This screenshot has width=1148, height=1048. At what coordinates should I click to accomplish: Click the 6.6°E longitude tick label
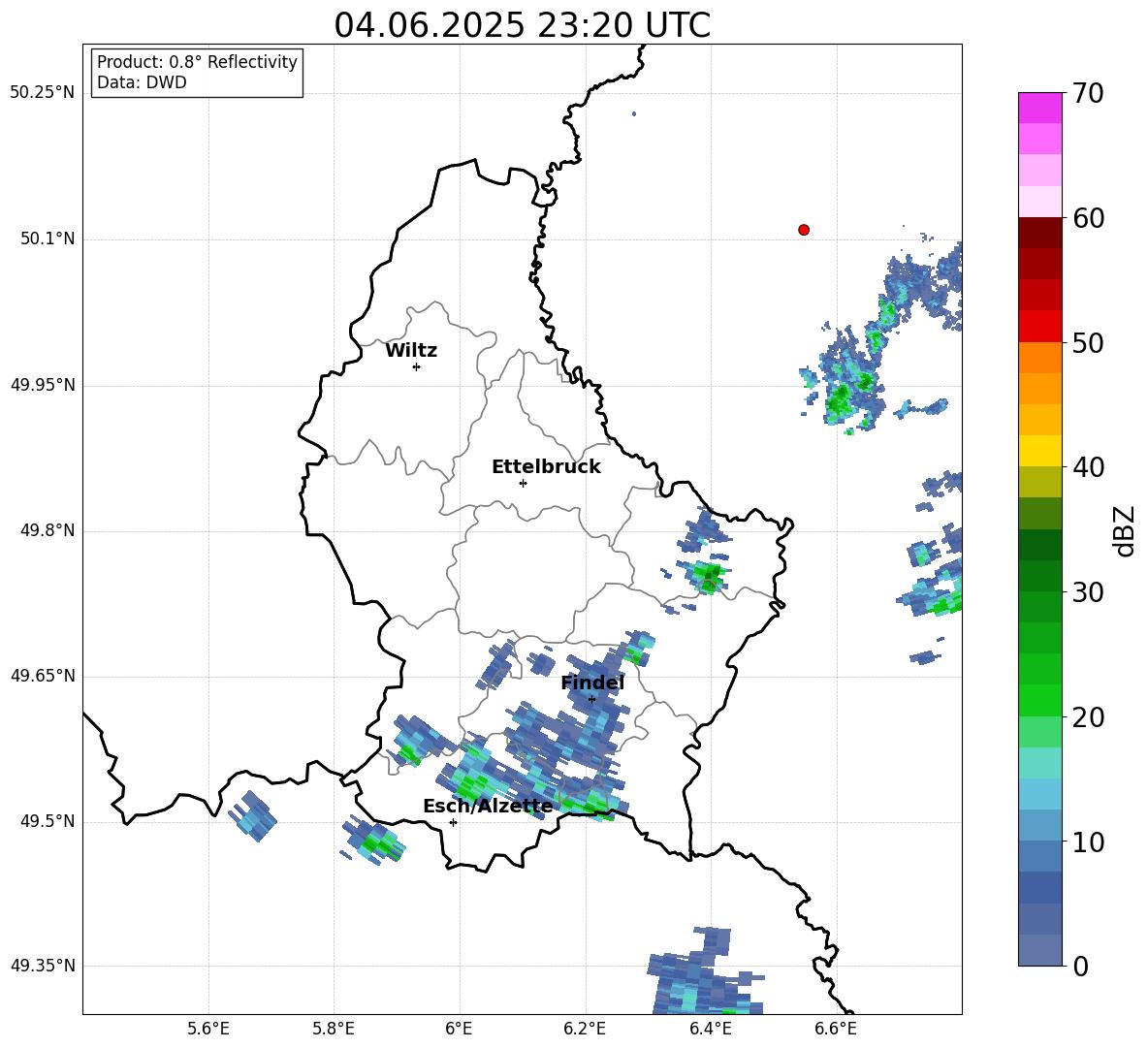click(x=836, y=1029)
